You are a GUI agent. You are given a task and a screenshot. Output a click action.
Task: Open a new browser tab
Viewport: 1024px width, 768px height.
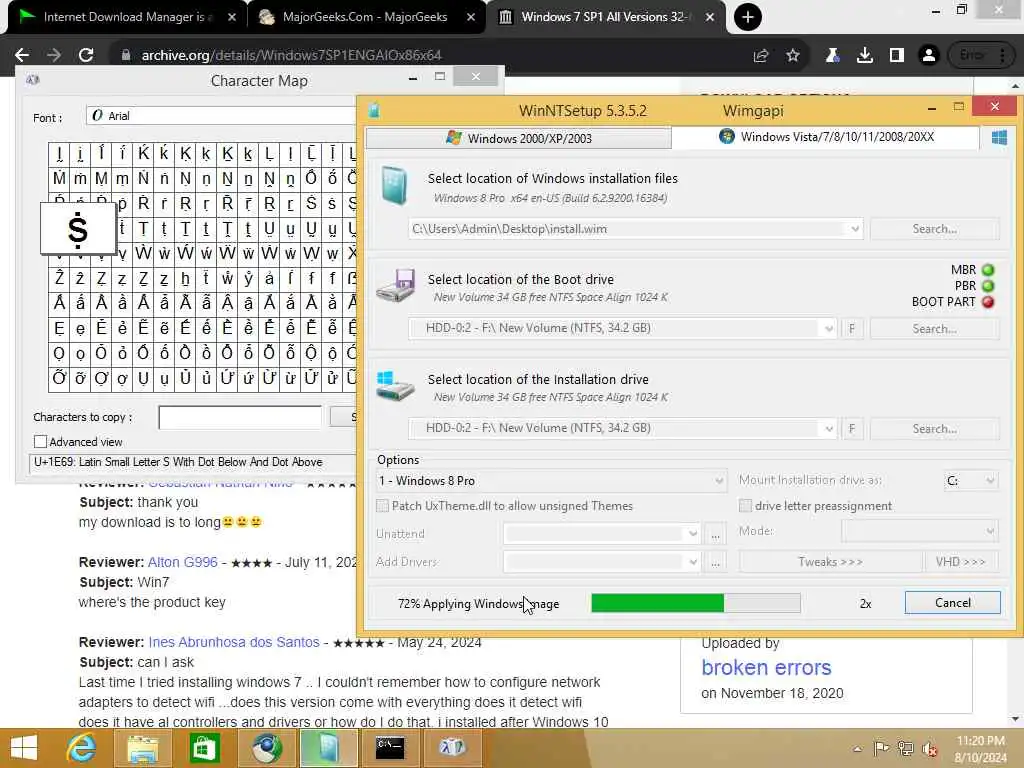click(748, 17)
